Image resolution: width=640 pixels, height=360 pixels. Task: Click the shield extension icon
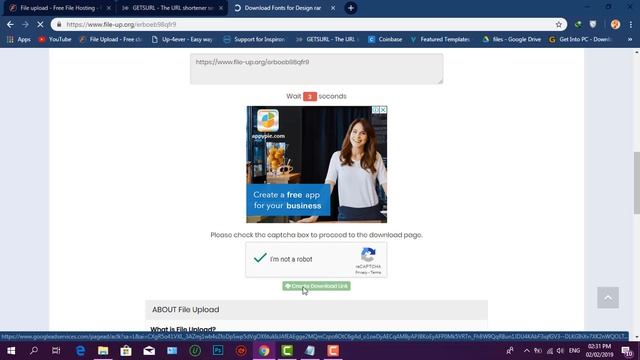coord(593,24)
